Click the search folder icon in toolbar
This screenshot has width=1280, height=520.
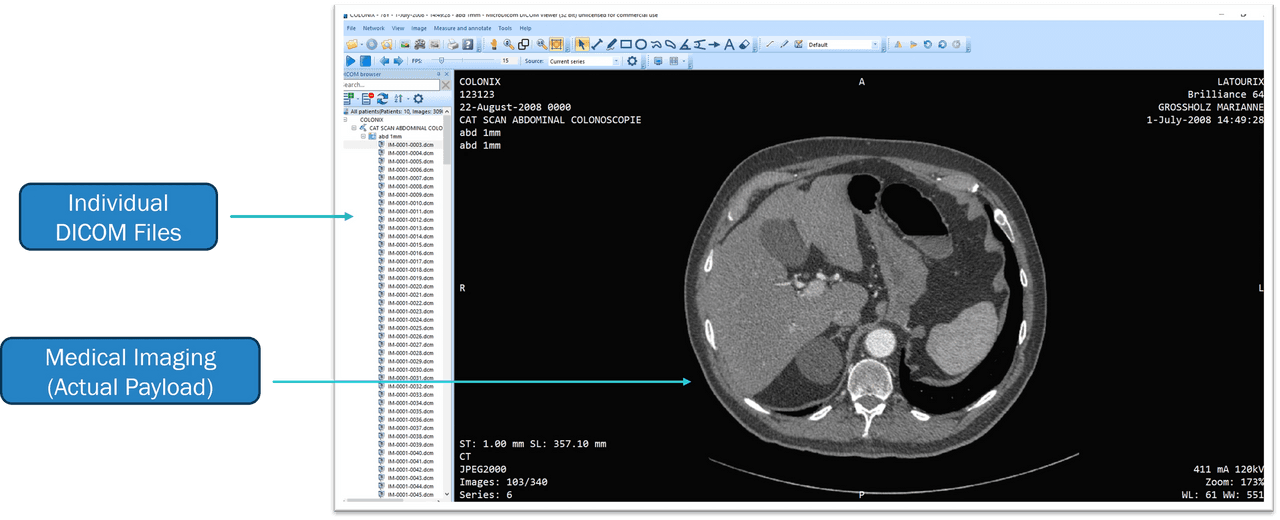[x=387, y=44]
